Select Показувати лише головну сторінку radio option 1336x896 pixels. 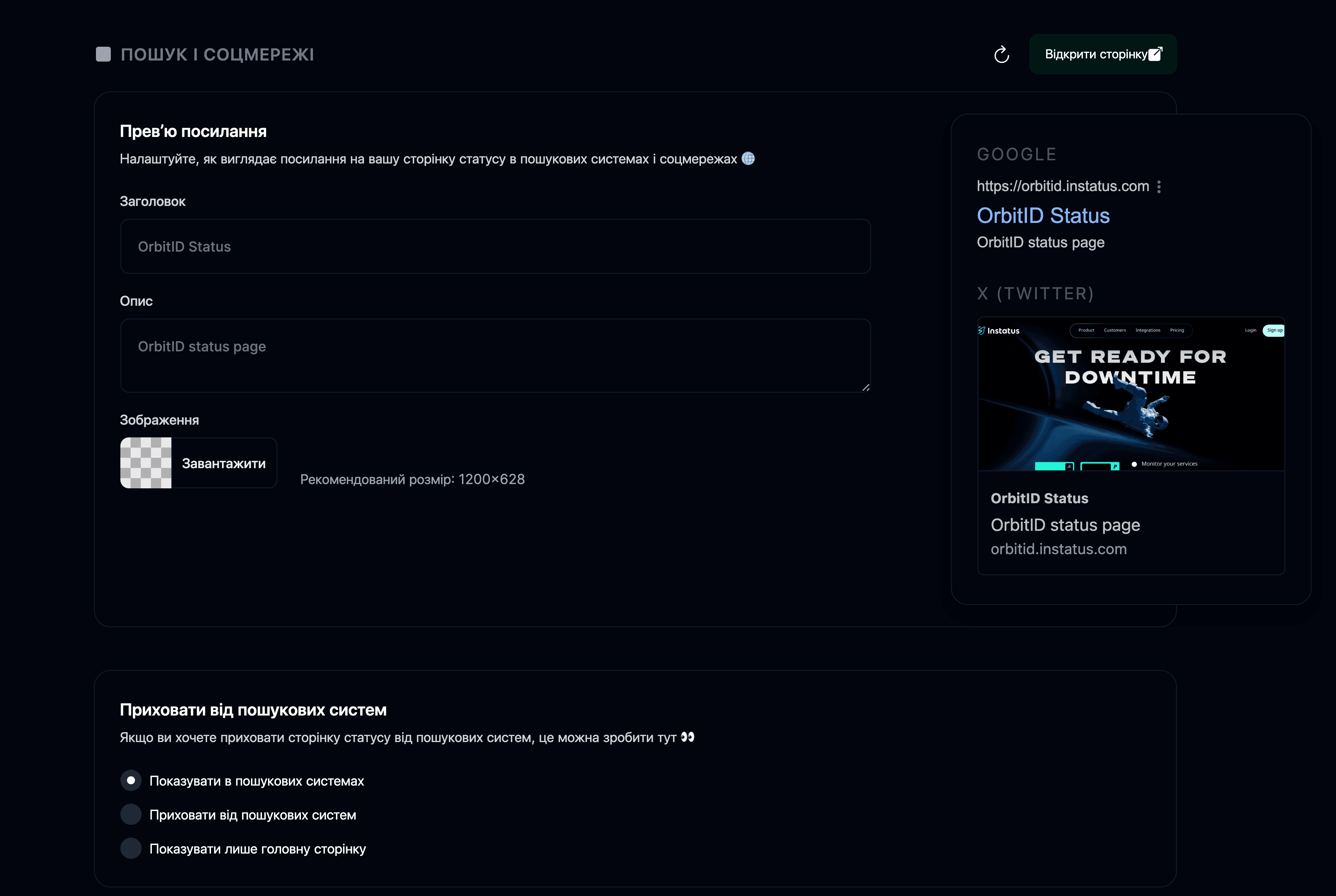click(x=131, y=849)
